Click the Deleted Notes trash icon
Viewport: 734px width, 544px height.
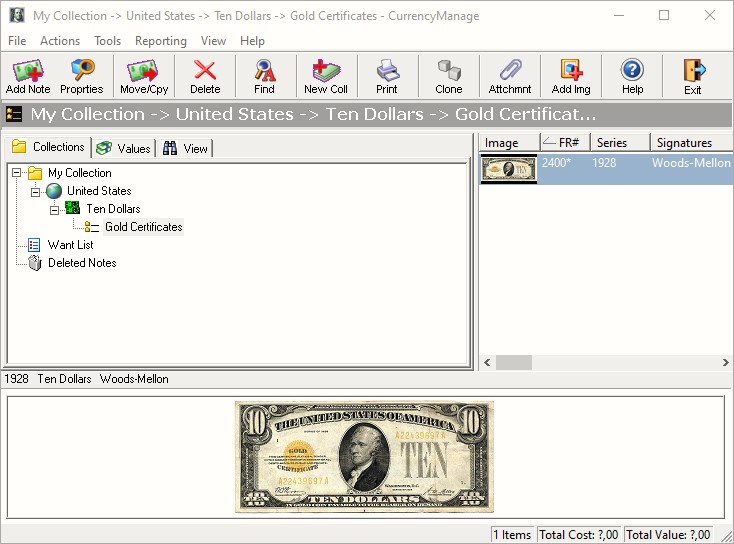tap(35, 263)
